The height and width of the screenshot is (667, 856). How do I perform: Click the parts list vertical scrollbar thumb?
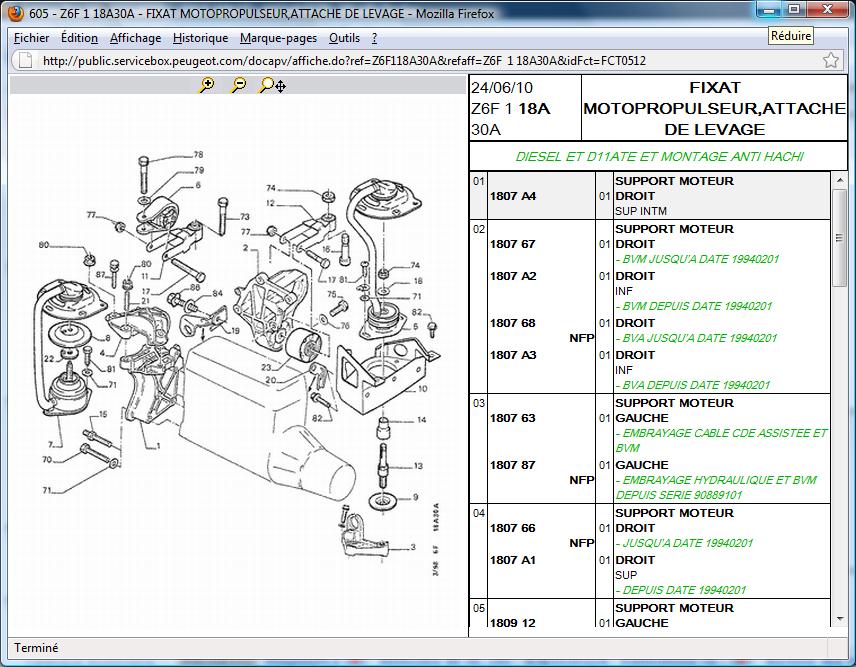pyautogui.click(x=840, y=240)
